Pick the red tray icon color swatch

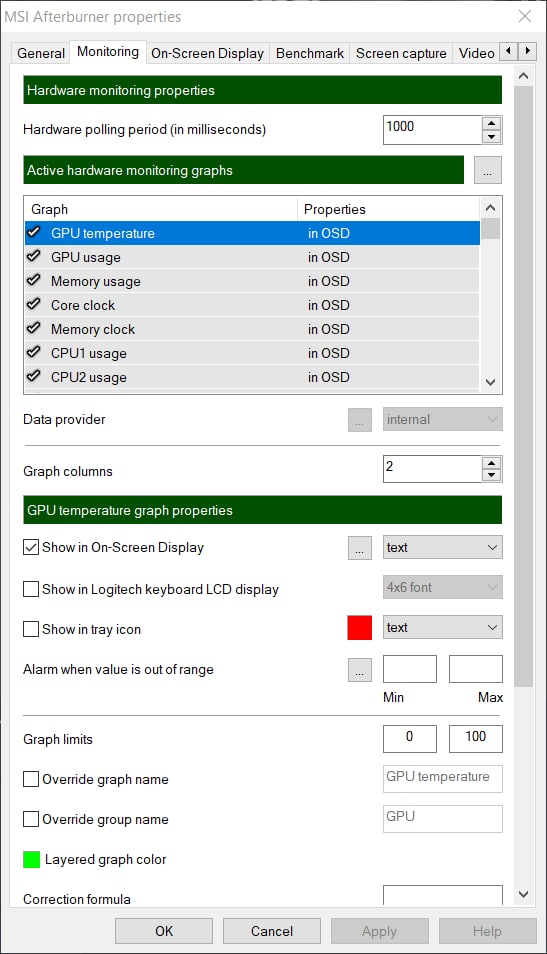click(x=360, y=627)
